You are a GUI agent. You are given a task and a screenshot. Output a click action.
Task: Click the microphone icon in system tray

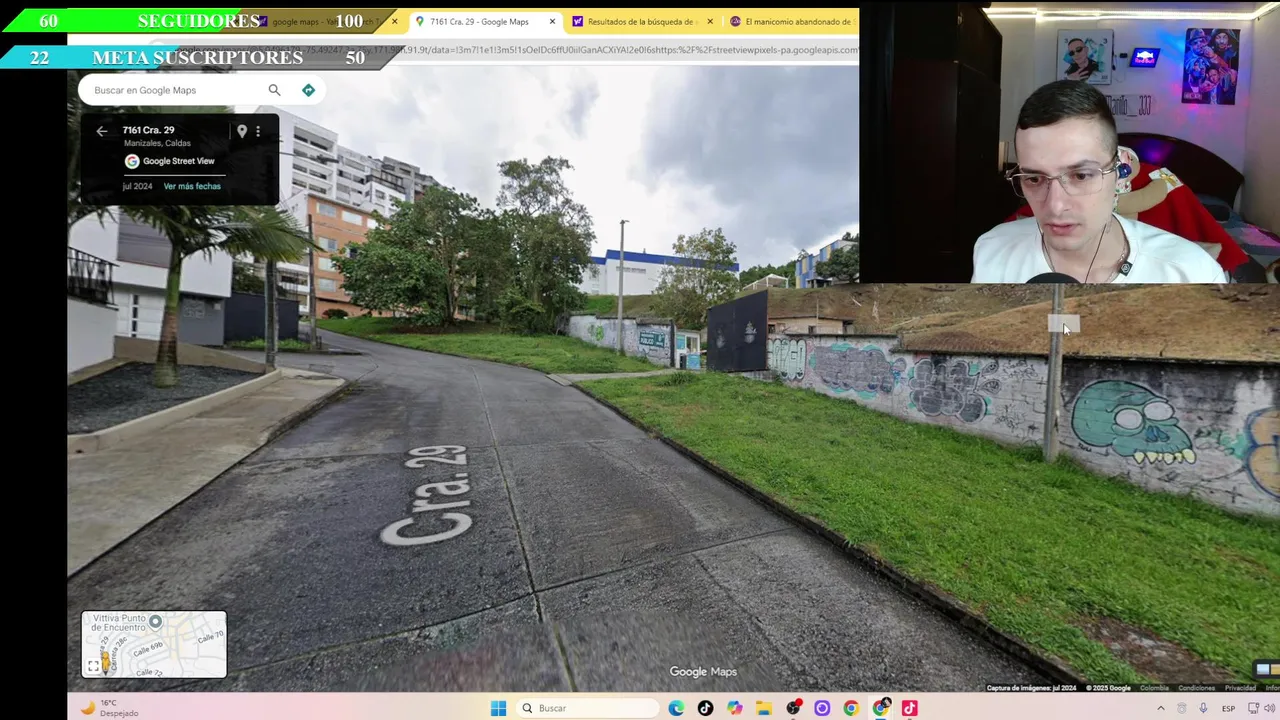click(1203, 708)
